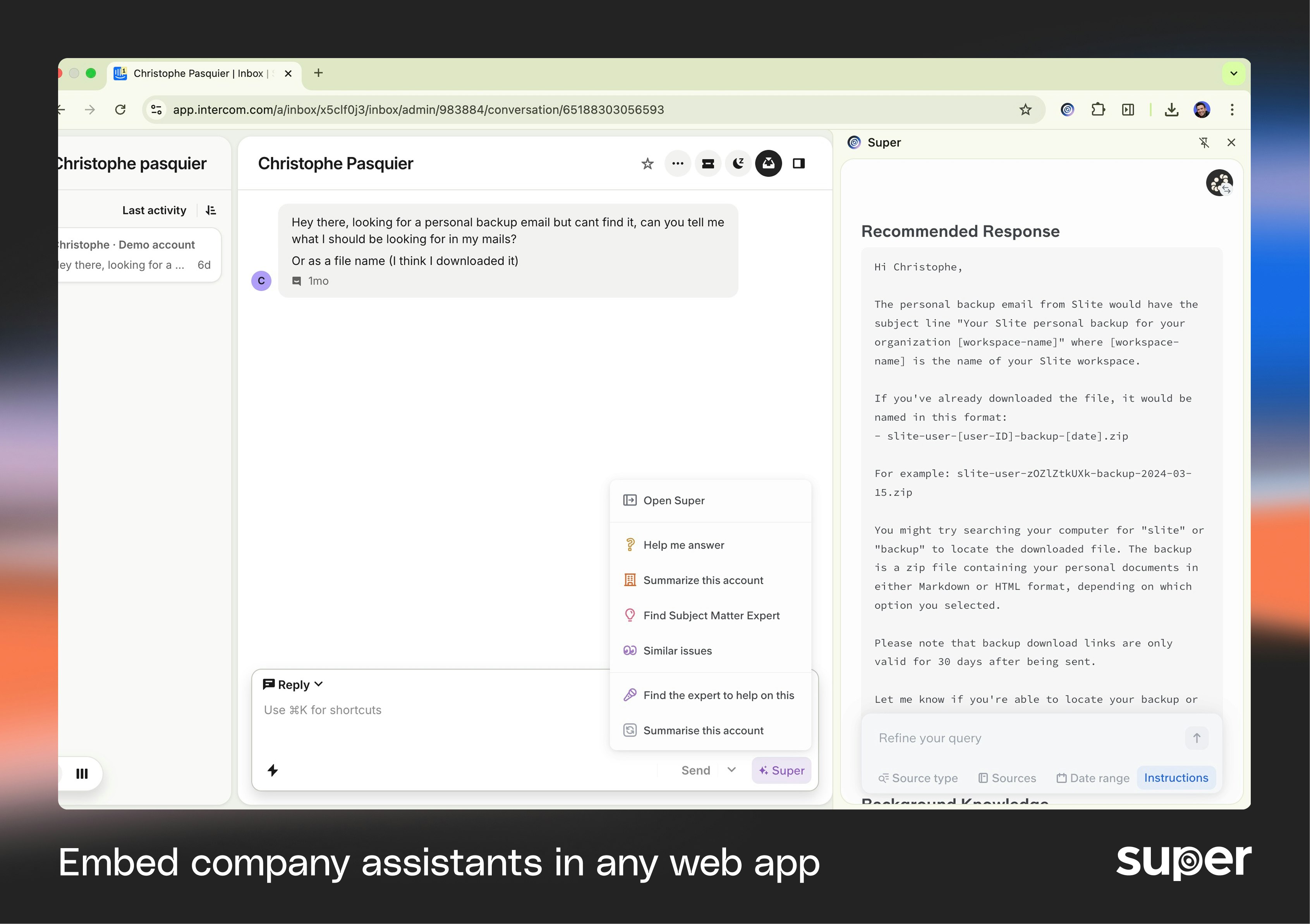
Task: Click the Chrome extensions puzzle icon
Action: [1098, 110]
